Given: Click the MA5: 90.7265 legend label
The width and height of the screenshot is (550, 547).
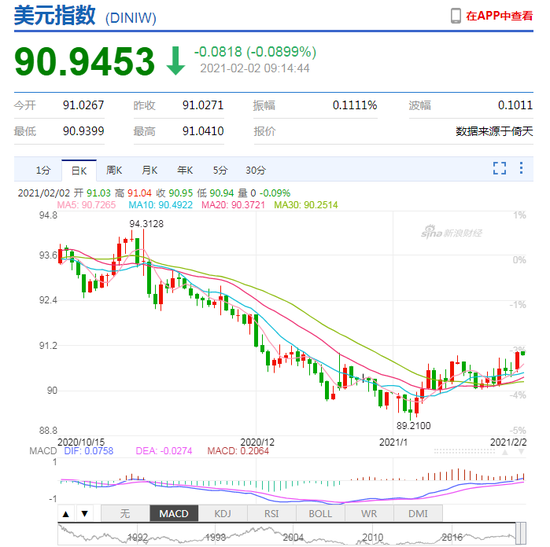Looking at the screenshot, I should coord(86,205).
